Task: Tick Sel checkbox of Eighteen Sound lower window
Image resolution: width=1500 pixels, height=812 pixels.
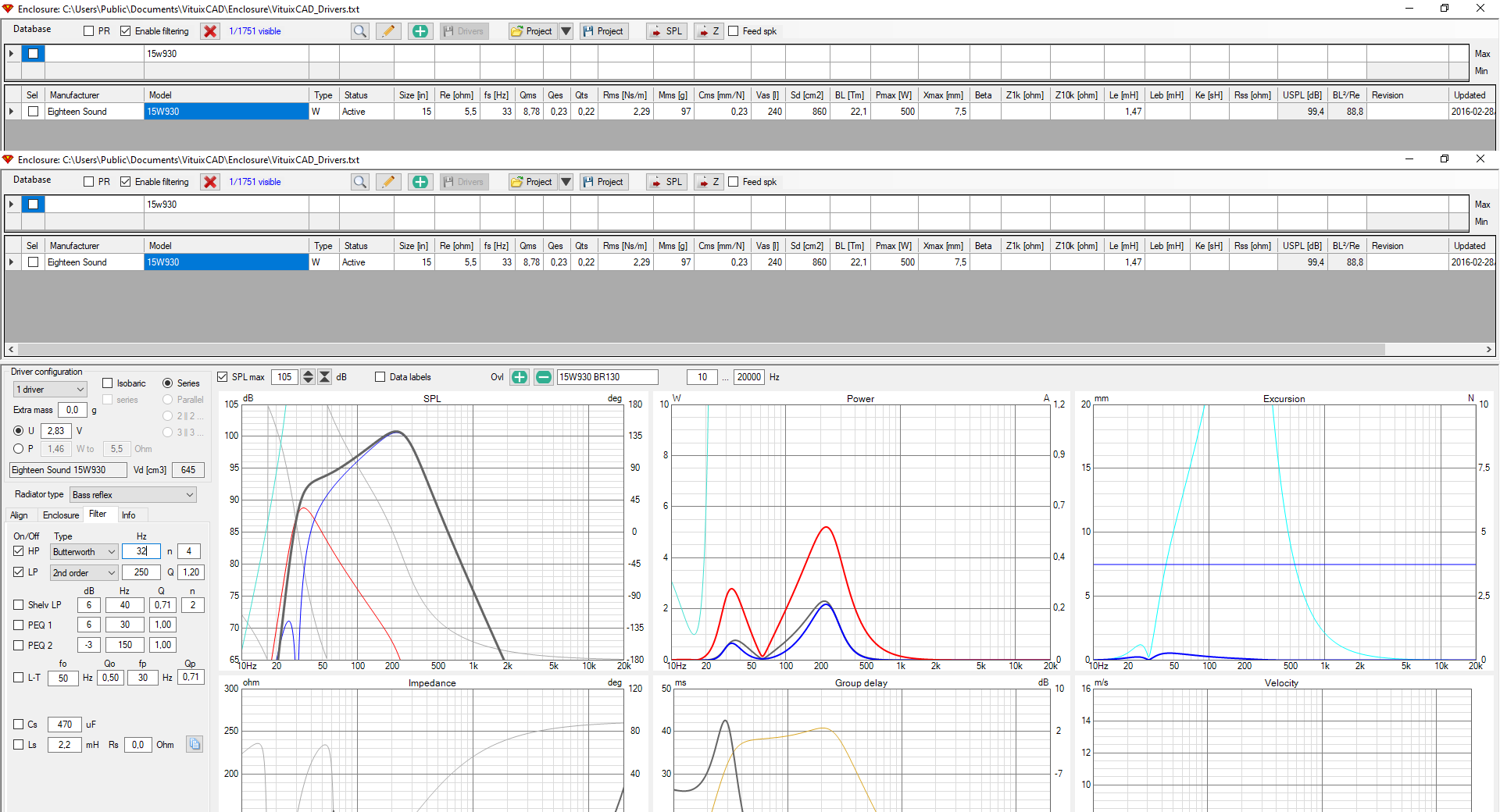Action: [33, 262]
